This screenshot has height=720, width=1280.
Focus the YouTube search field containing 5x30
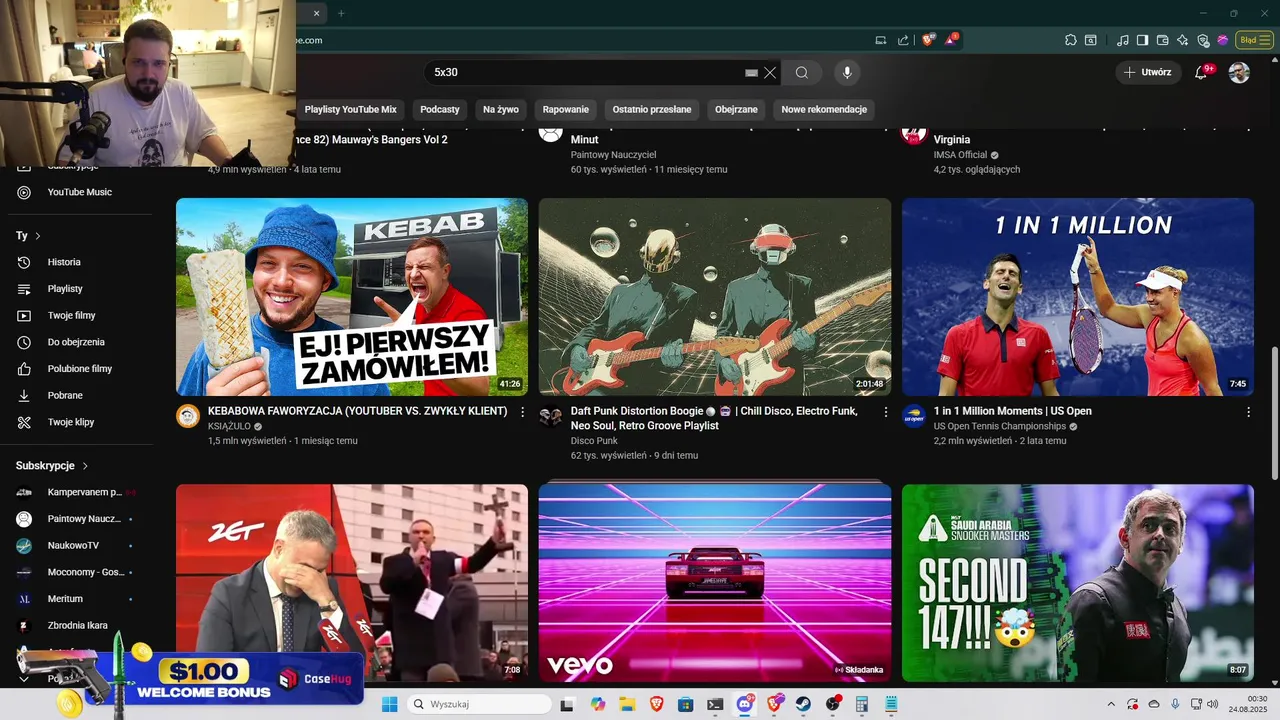pyautogui.click(x=587, y=72)
